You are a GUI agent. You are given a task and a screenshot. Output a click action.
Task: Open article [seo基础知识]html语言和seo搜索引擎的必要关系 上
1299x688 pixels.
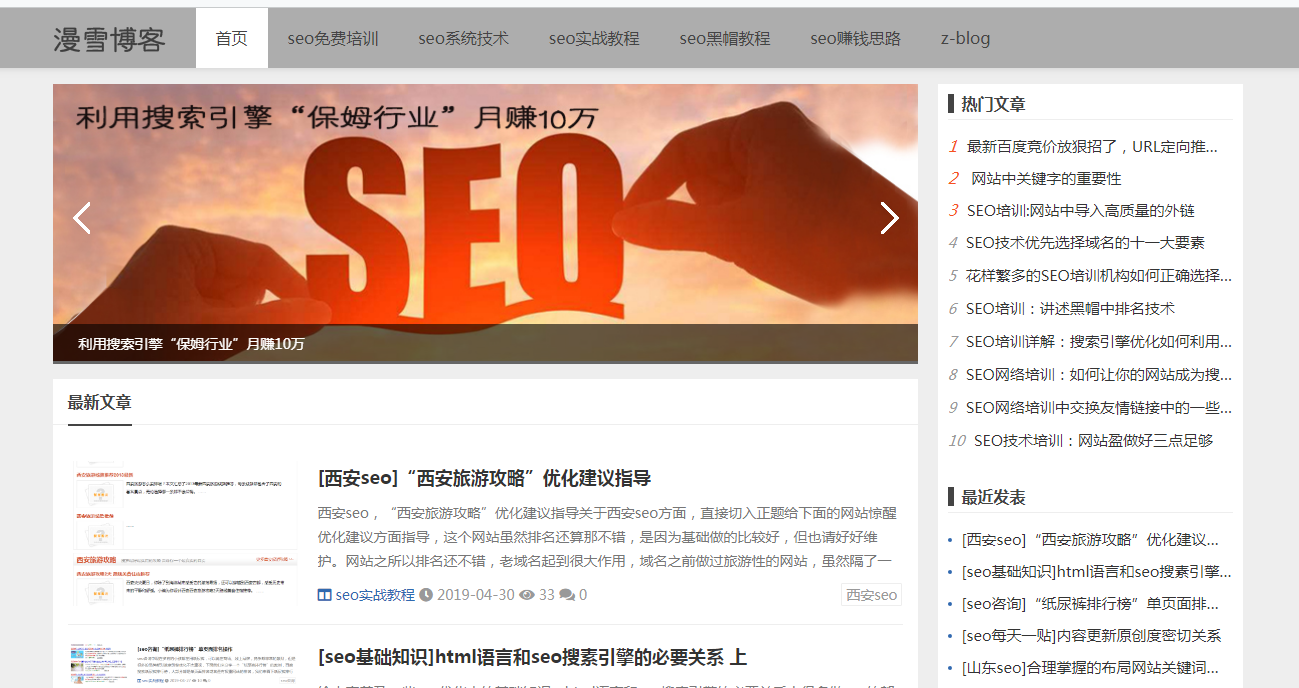(x=532, y=657)
